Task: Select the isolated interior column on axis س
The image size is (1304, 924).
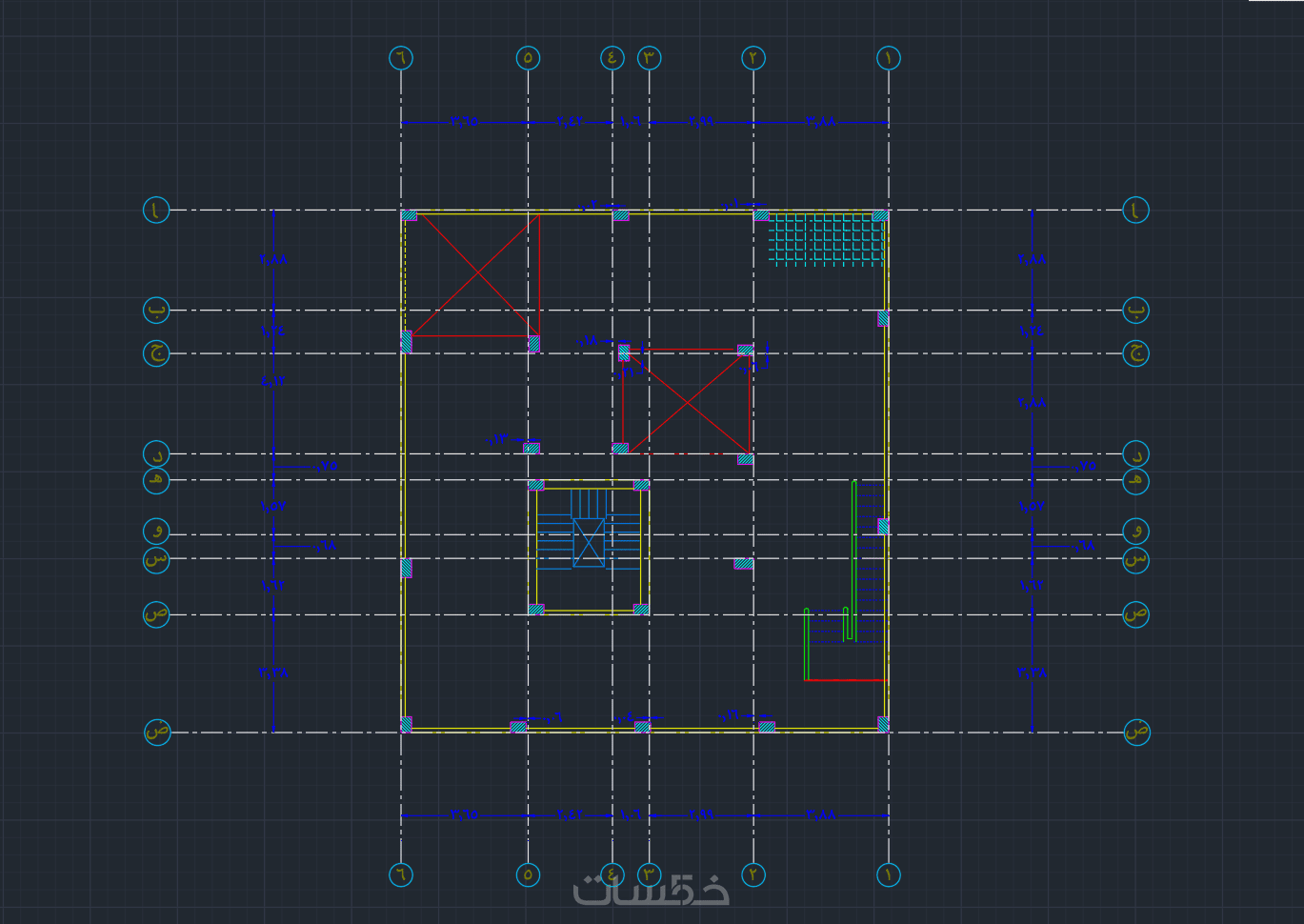Action: tap(744, 564)
